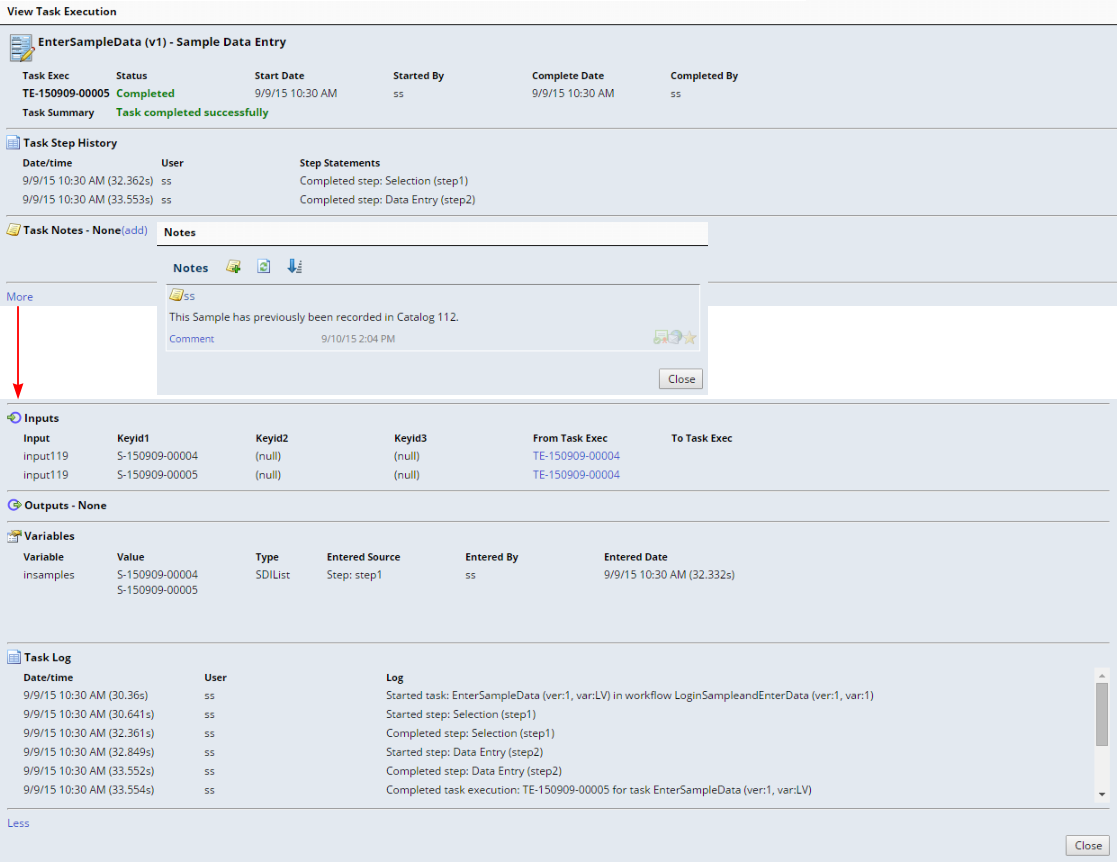Open TE-150909-00004 link for S-150909-00004 row
Image resolution: width=1117 pixels, height=862 pixels.
coord(576,455)
